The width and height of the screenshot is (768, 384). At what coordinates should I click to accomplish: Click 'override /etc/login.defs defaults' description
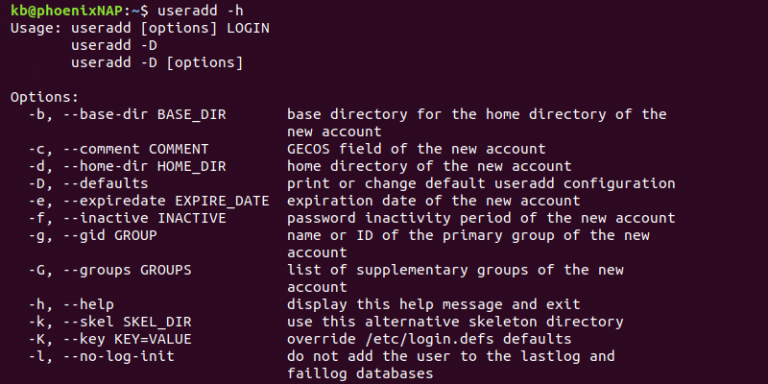[430, 339]
